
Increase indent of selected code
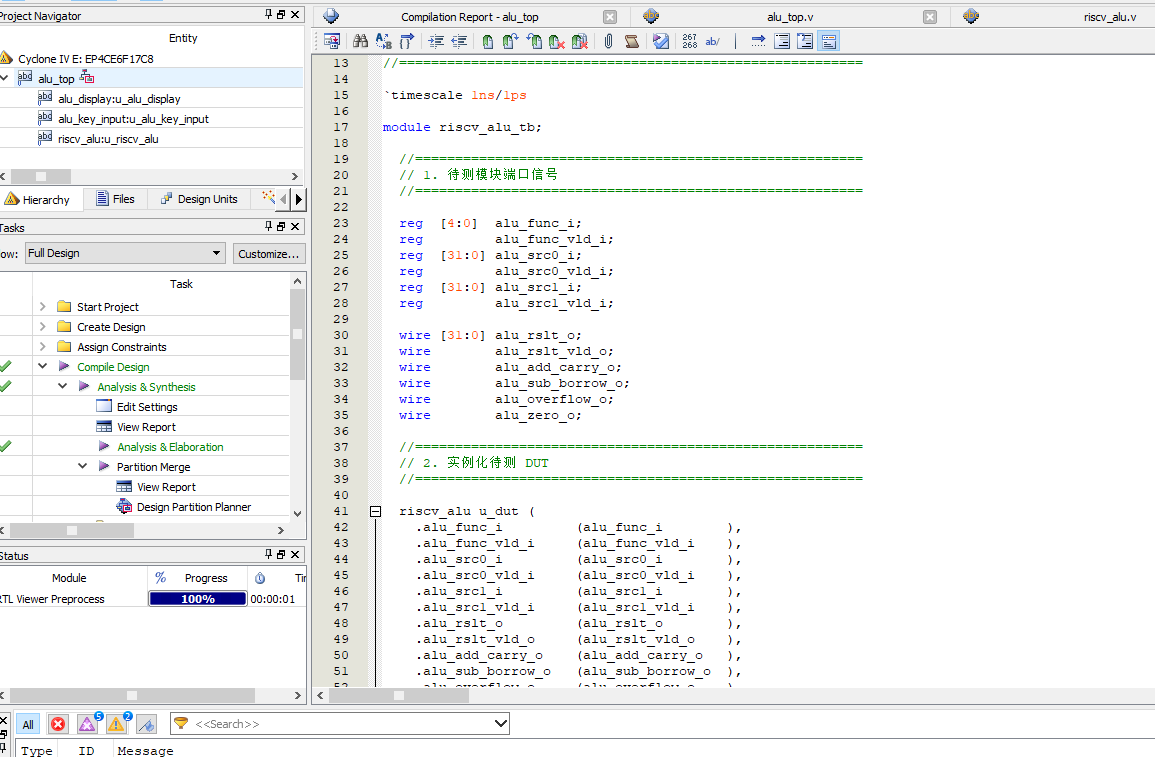tap(436, 41)
